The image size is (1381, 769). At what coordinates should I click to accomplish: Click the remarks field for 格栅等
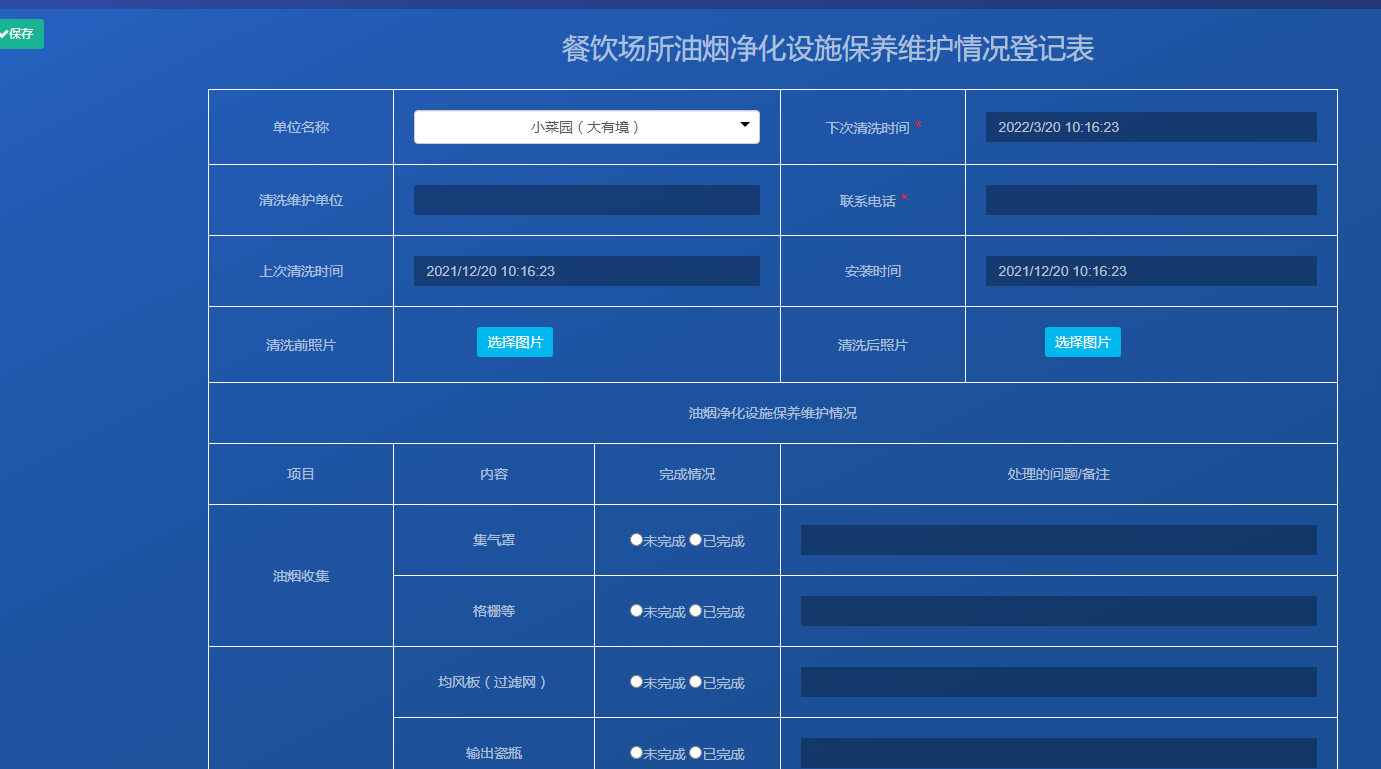point(1059,611)
